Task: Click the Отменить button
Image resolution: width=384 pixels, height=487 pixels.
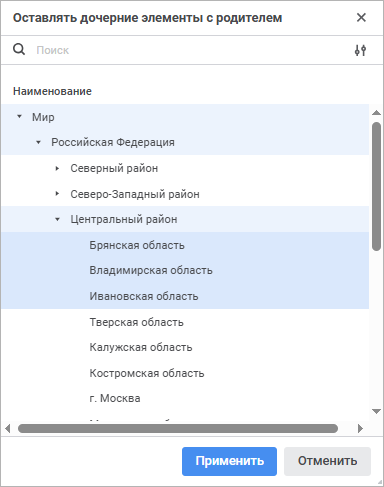Action: pos(327,461)
